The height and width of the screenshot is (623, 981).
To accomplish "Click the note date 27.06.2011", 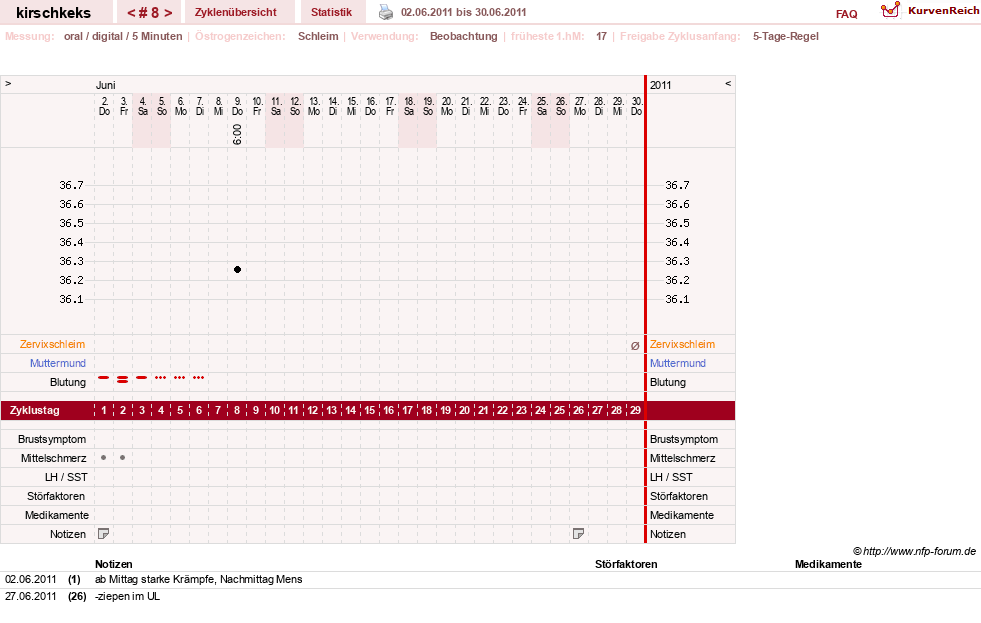I will (31, 596).
